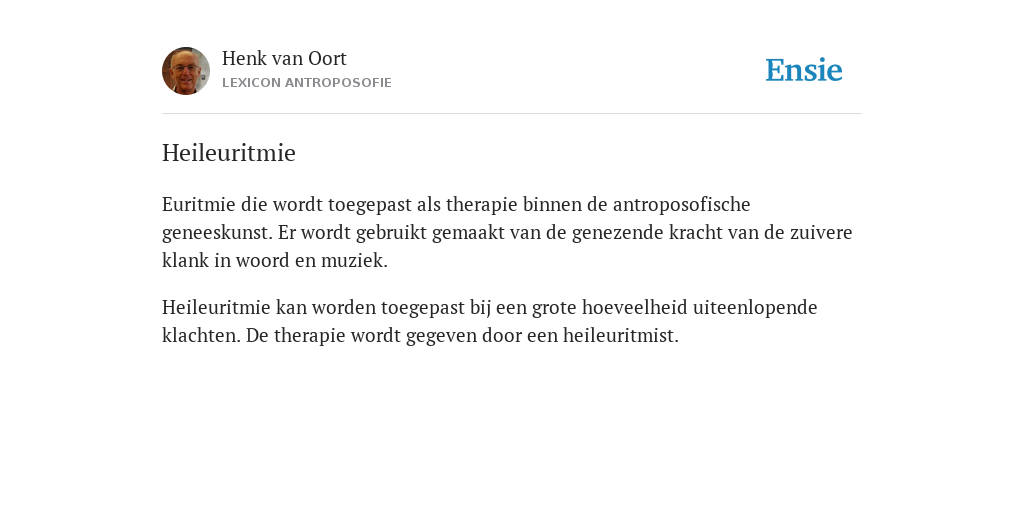Click the word "zuivere" at the line end
1024x512 pixels.
pos(821,232)
